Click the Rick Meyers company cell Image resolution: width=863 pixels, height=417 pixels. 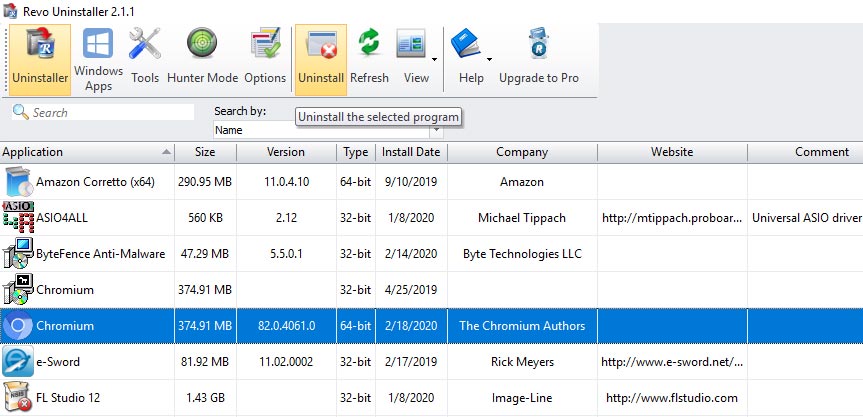[x=522, y=362]
